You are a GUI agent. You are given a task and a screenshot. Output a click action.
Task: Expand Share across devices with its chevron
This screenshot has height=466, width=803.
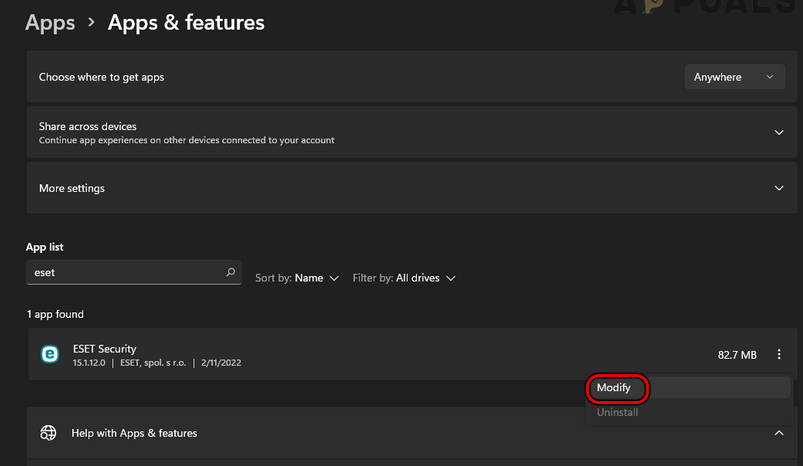(x=779, y=132)
